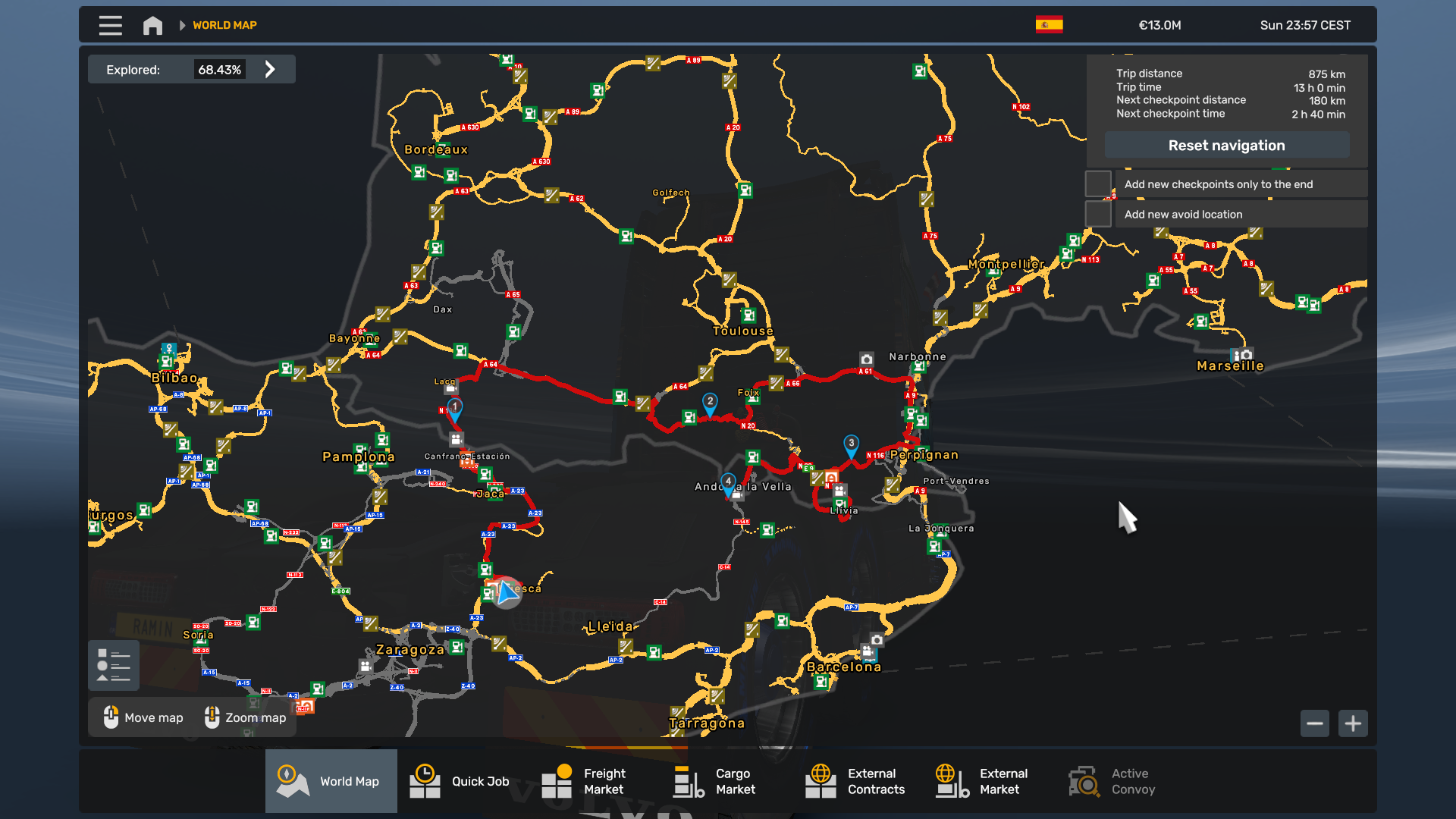Click the photo viewpoint icon near Narbonne
Image resolution: width=1456 pixels, height=819 pixels.
pos(866,359)
